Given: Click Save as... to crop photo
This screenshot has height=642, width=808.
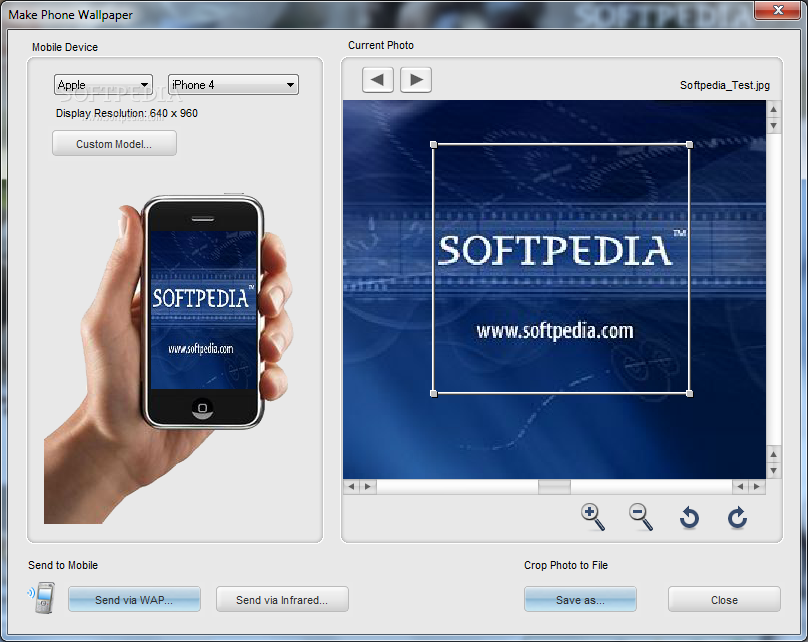Looking at the screenshot, I should [x=580, y=599].
